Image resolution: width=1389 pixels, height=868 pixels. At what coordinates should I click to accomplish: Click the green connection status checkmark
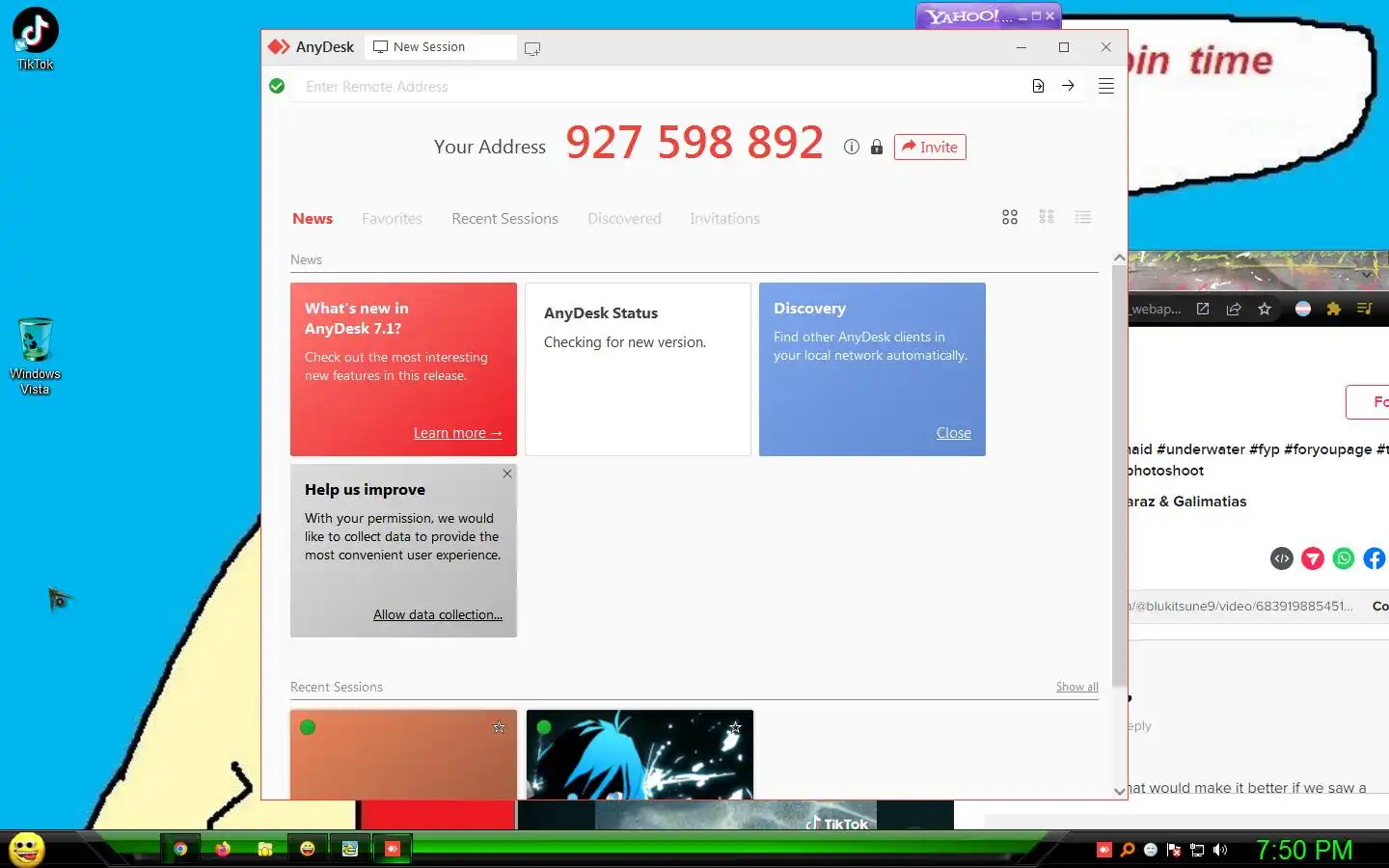[277, 86]
